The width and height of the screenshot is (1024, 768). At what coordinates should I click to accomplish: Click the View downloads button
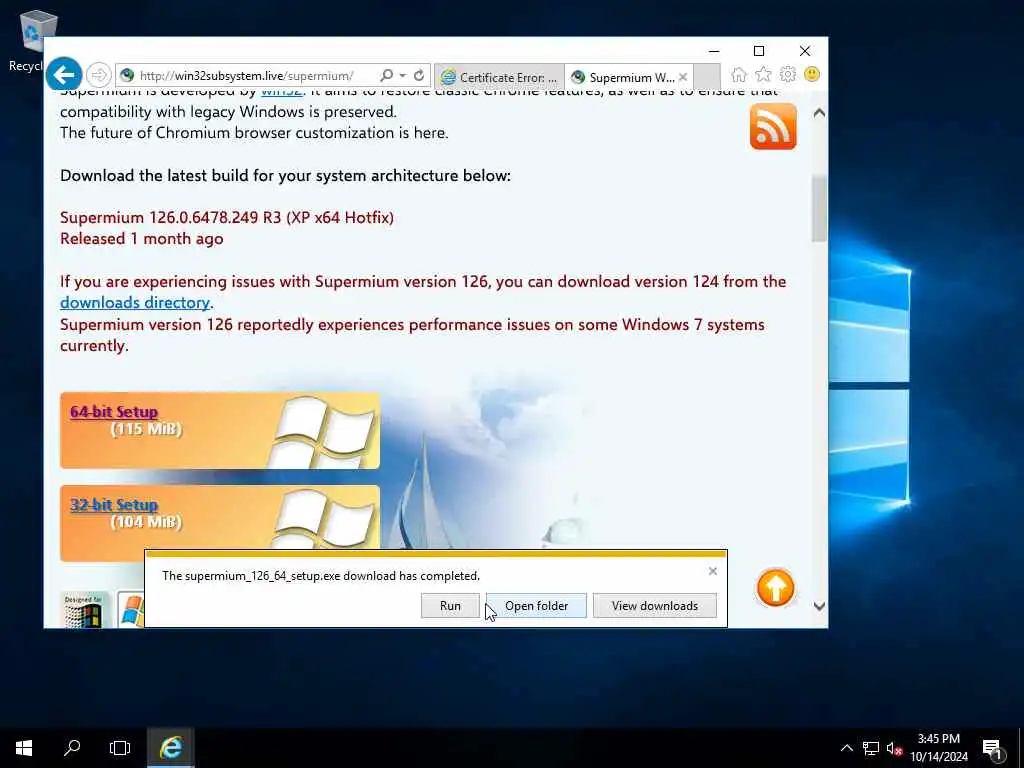pyautogui.click(x=654, y=605)
